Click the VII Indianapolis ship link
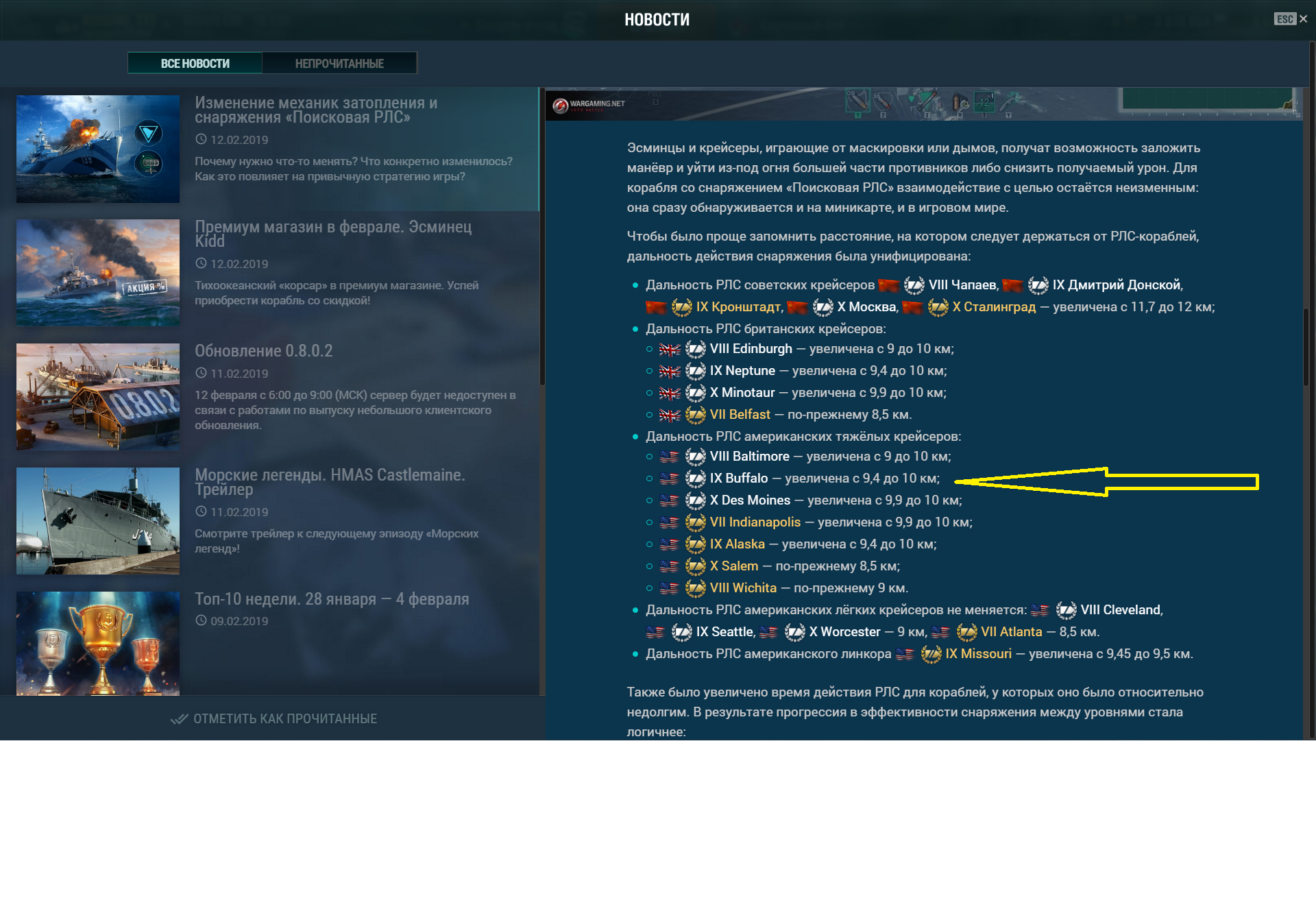The width and height of the screenshot is (1316, 920). [x=755, y=522]
